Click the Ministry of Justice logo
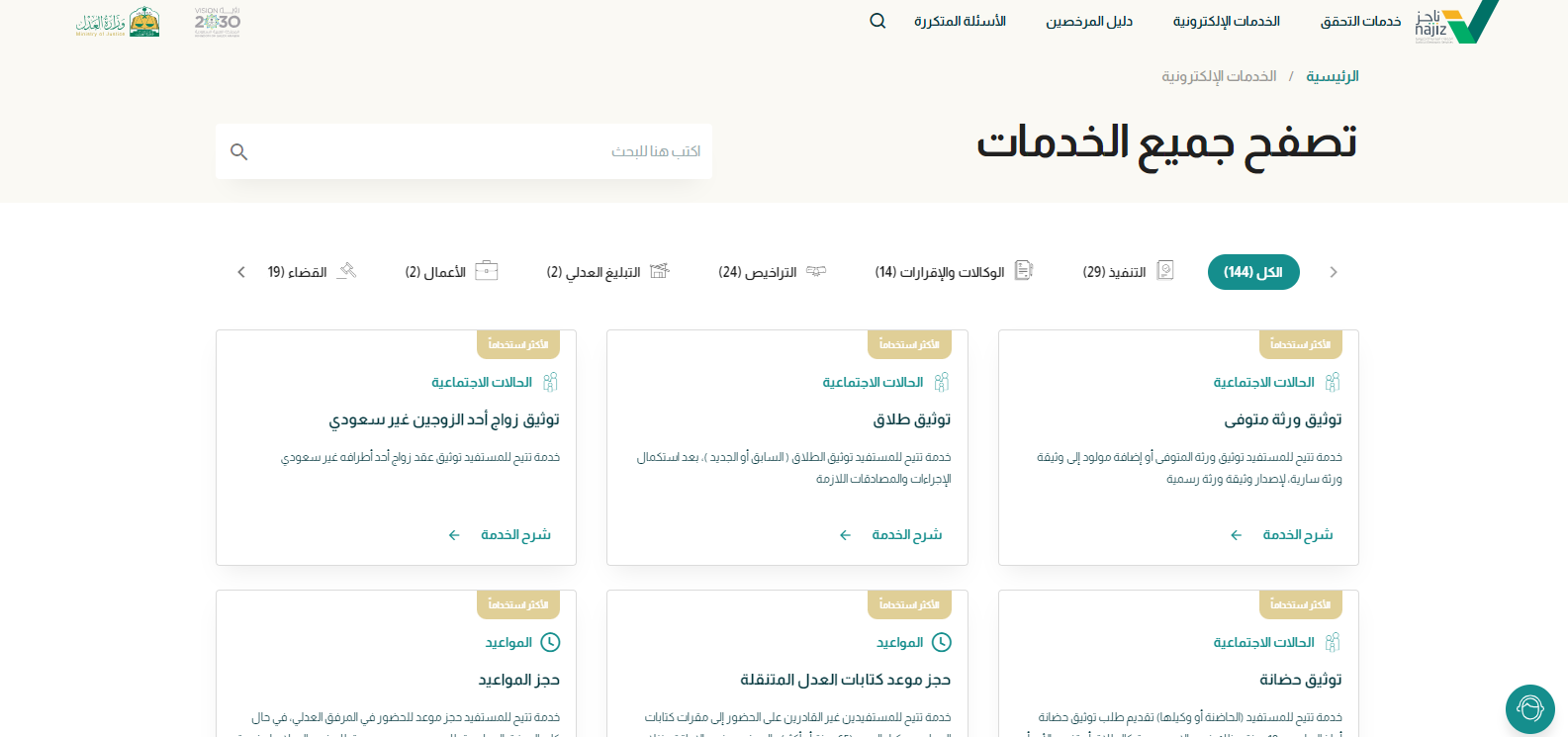This screenshot has height=737, width=1568. 118,22
